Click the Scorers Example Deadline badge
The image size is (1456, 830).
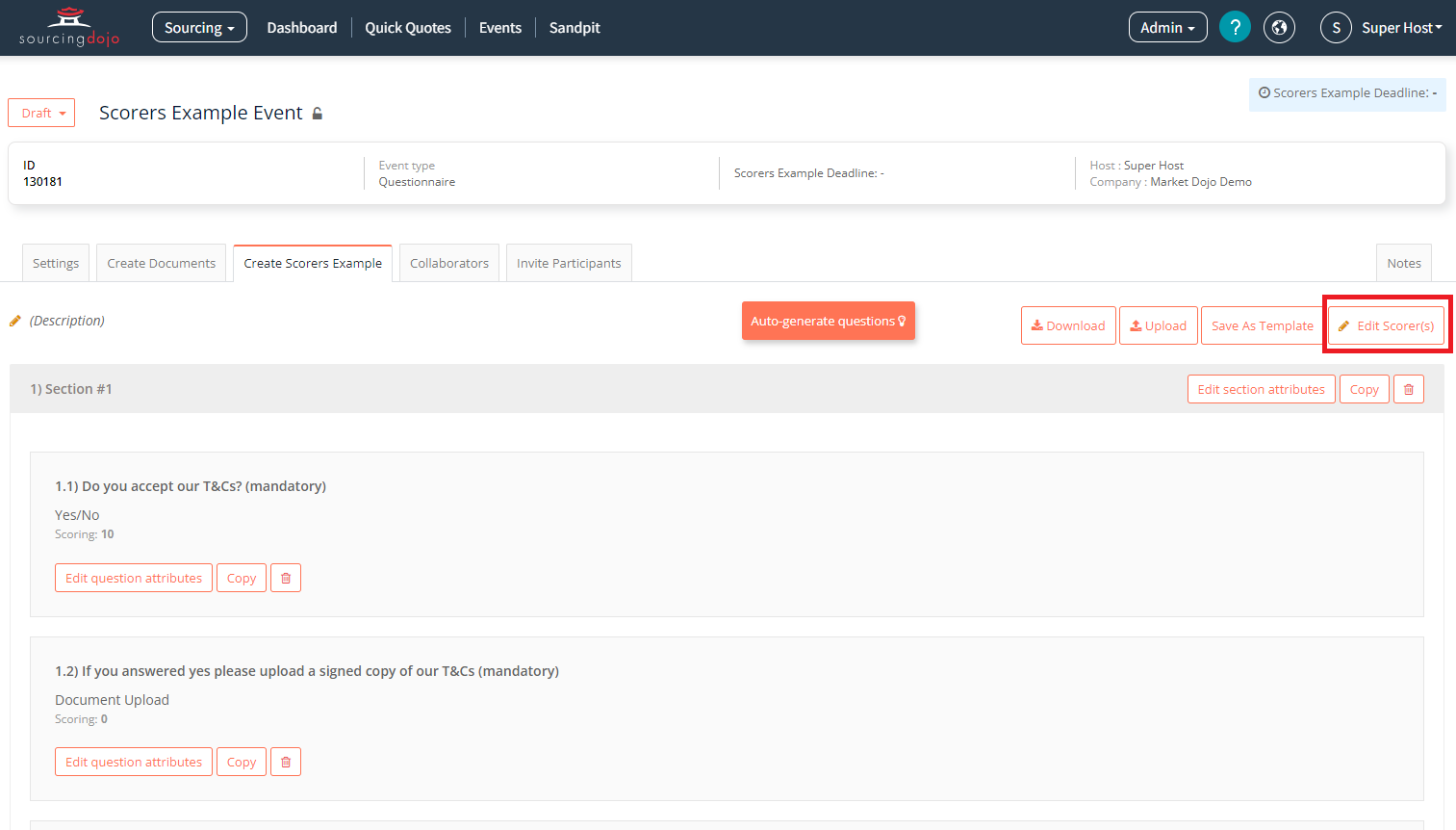point(1347,93)
